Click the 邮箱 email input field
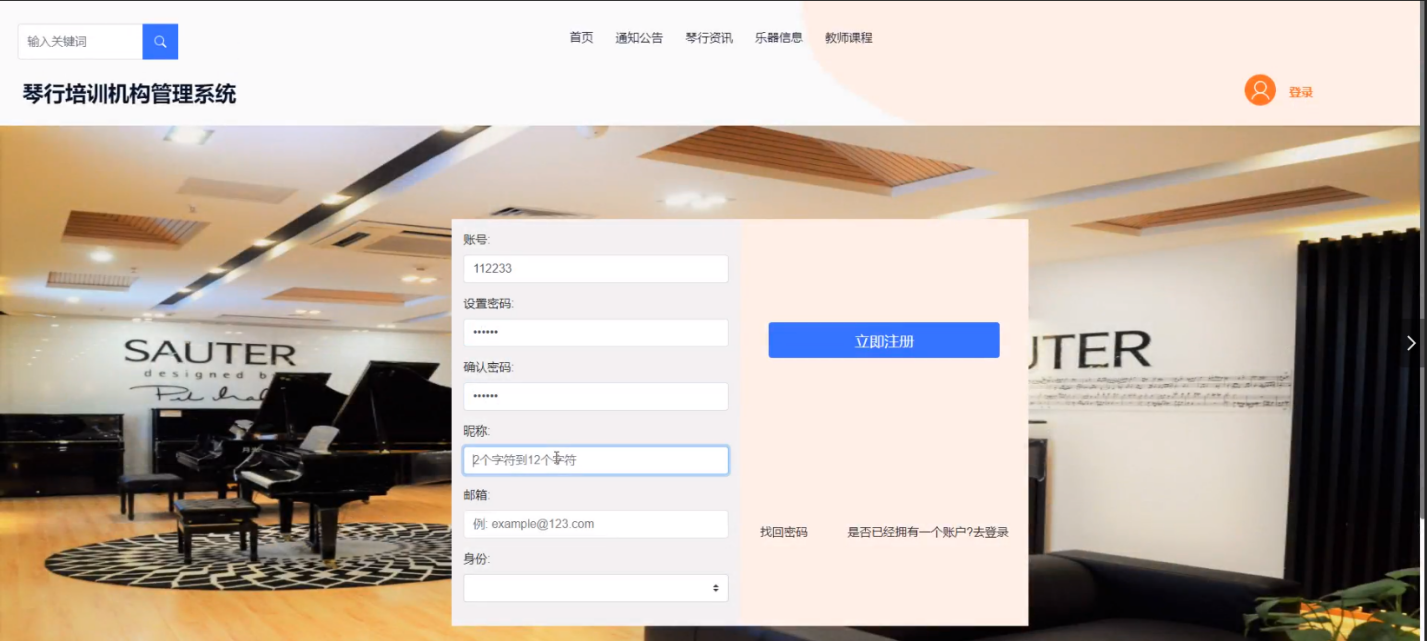Image resolution: width=1427 pixels, height=641 pixels. click(x=596, y=524)
